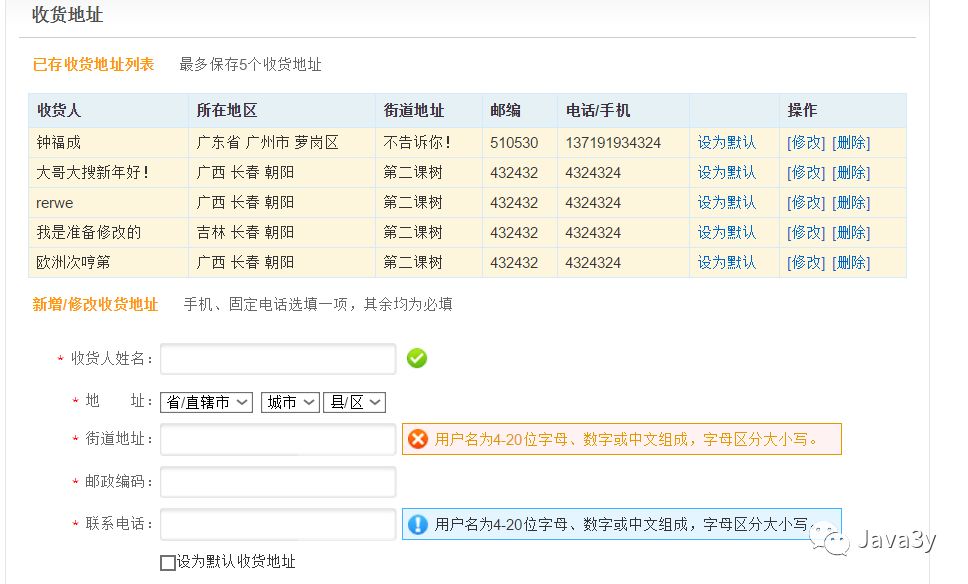Click the 新增/修改收货地址 heading
The image size is (968, 584).
click(x=95, y=304)
